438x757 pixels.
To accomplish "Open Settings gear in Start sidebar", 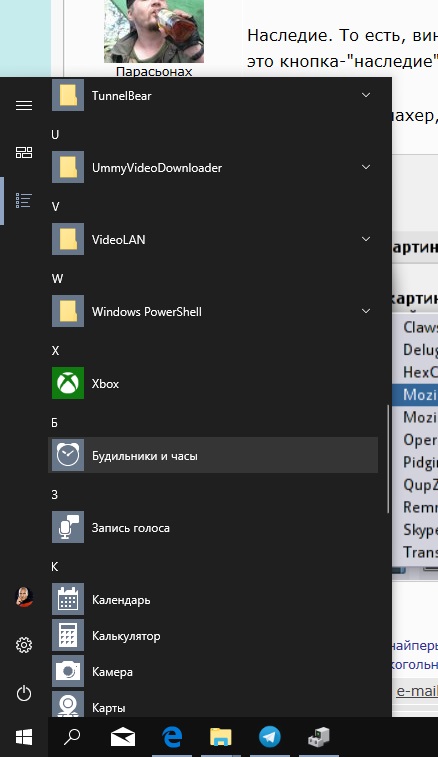I will tap(24, 645).
